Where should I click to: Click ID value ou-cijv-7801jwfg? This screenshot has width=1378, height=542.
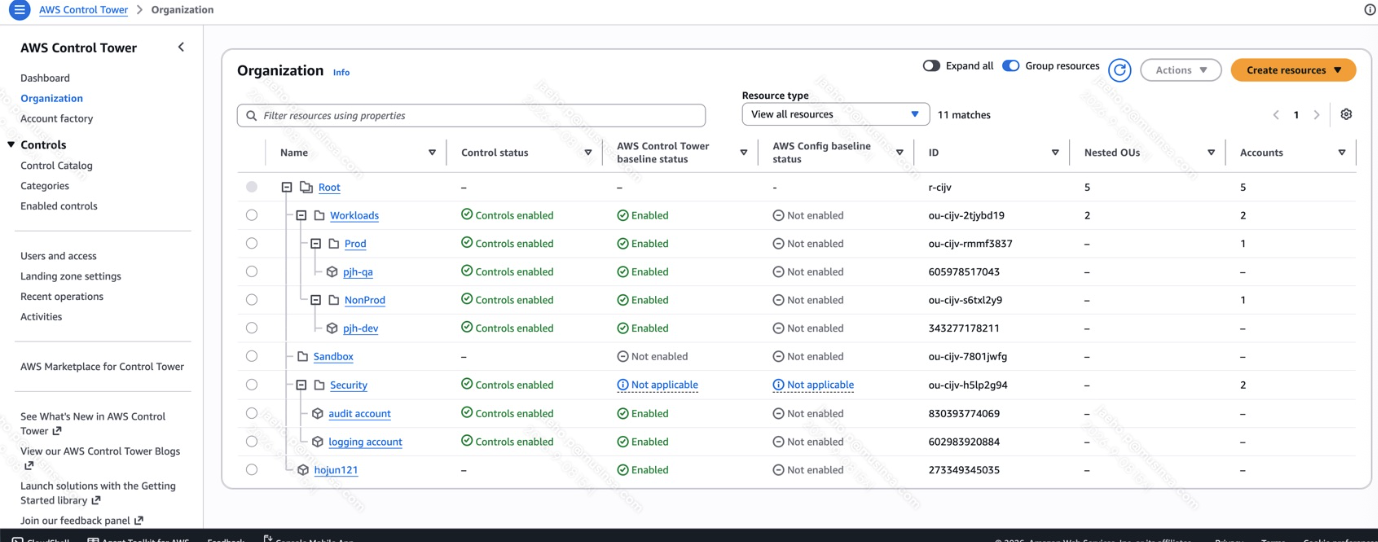point(968,356)
